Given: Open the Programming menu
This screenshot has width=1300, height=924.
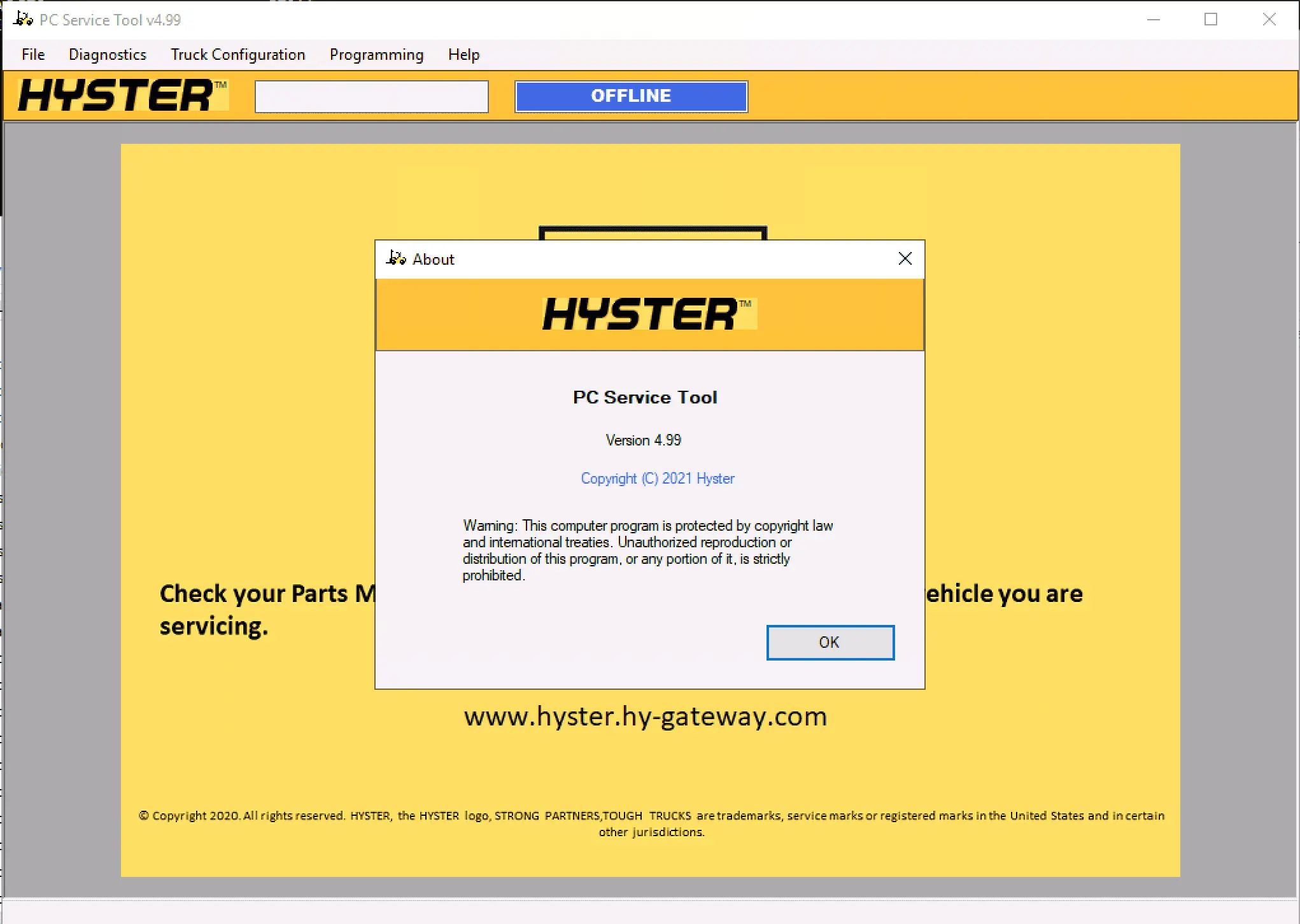Looking at the screenshot, I should point(377,55).
